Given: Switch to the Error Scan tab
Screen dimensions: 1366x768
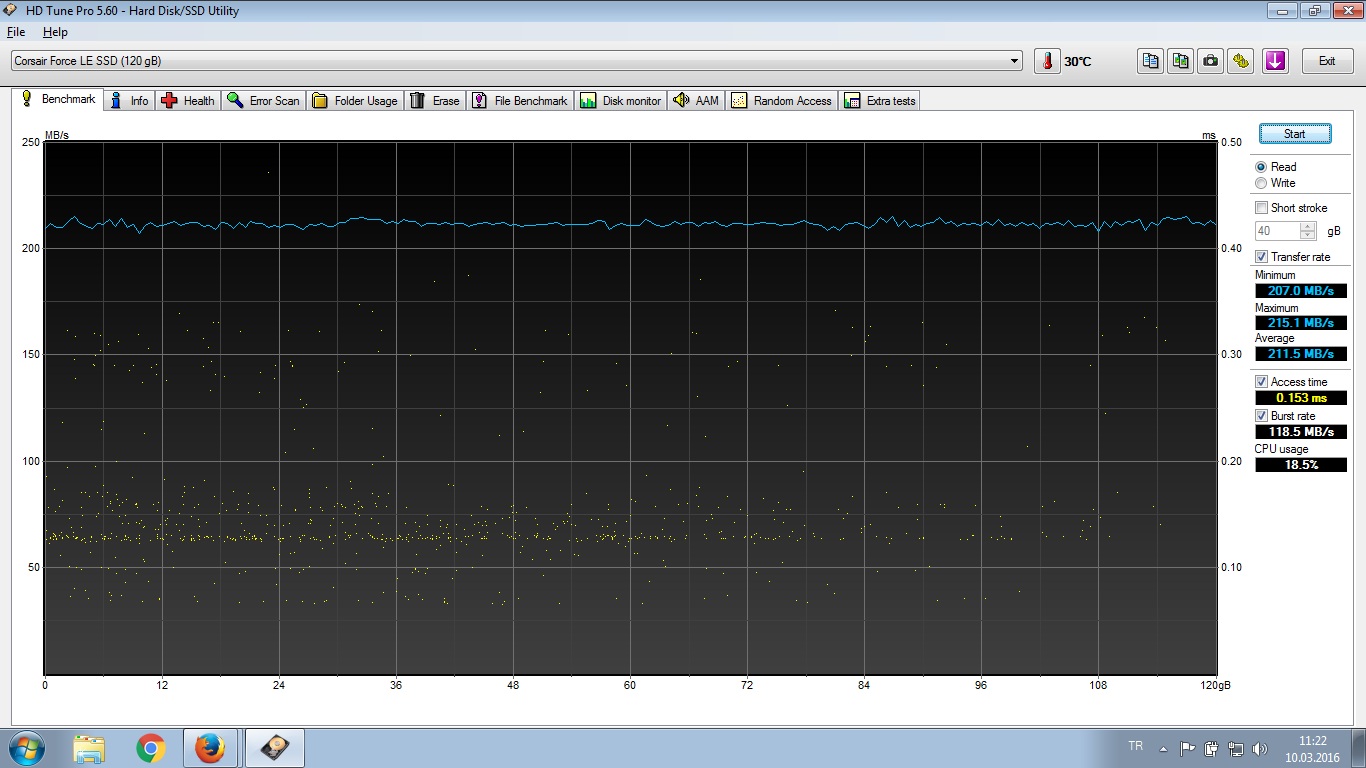Looking at the screenshot, I should (x=263, y=101).
